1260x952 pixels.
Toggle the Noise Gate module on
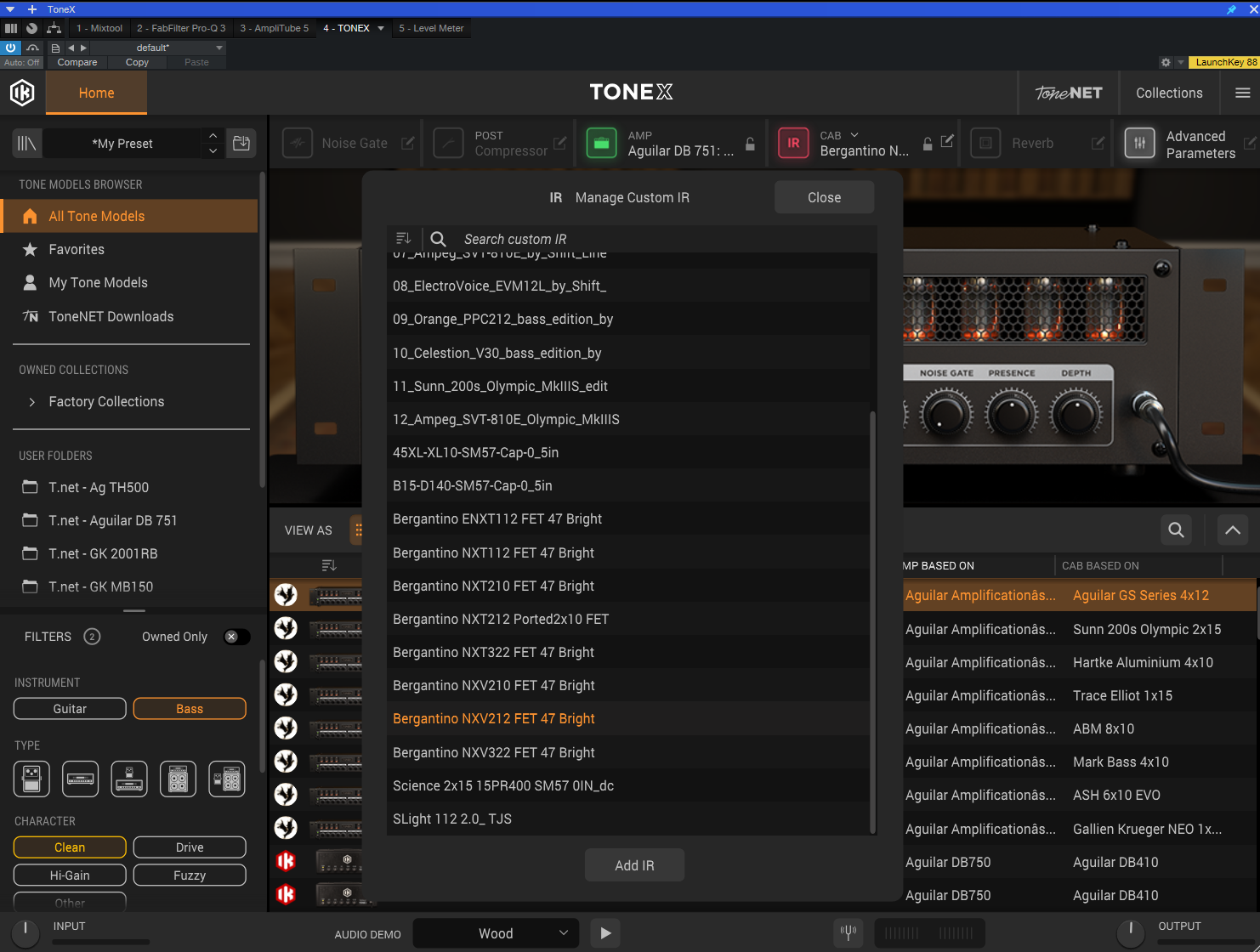pyautogui.click(x=298, y=143)
